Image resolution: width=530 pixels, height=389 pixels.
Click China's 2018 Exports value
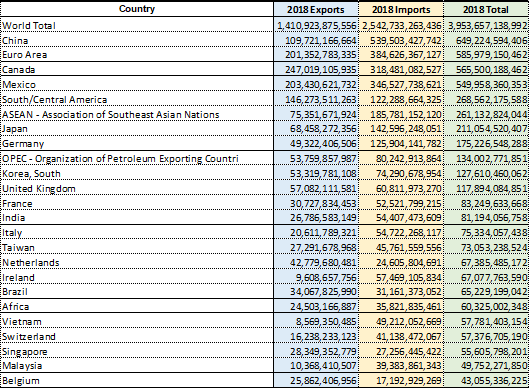coord(316,40)
